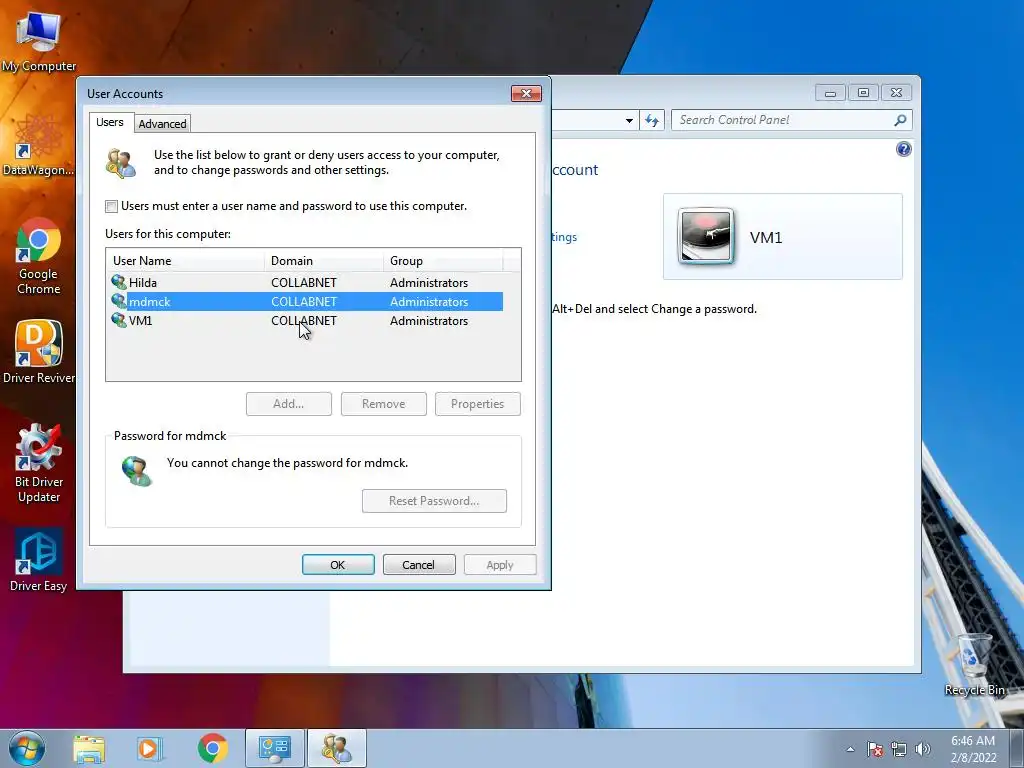Image resolution: width=1024 pixels, height=768 pixels.
Task: Click the VM1 account picture
Action: tap(706, 236)
